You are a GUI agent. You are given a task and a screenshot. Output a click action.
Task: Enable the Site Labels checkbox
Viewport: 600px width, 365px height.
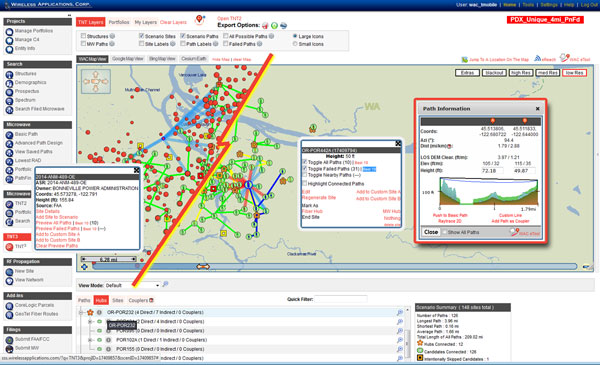pos(141,44)
